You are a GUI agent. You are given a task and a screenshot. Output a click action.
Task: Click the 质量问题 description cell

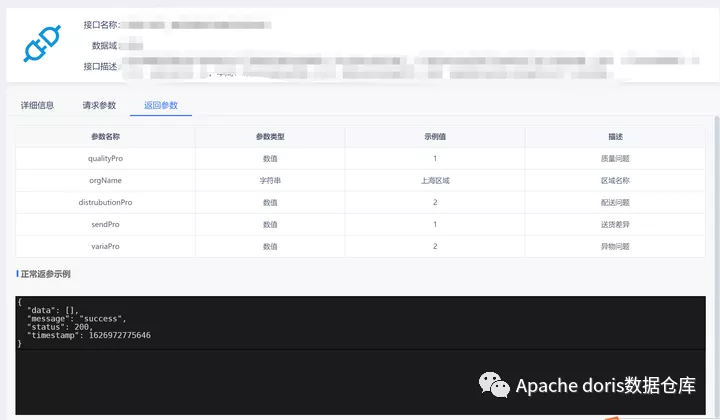tap(615, 158)
